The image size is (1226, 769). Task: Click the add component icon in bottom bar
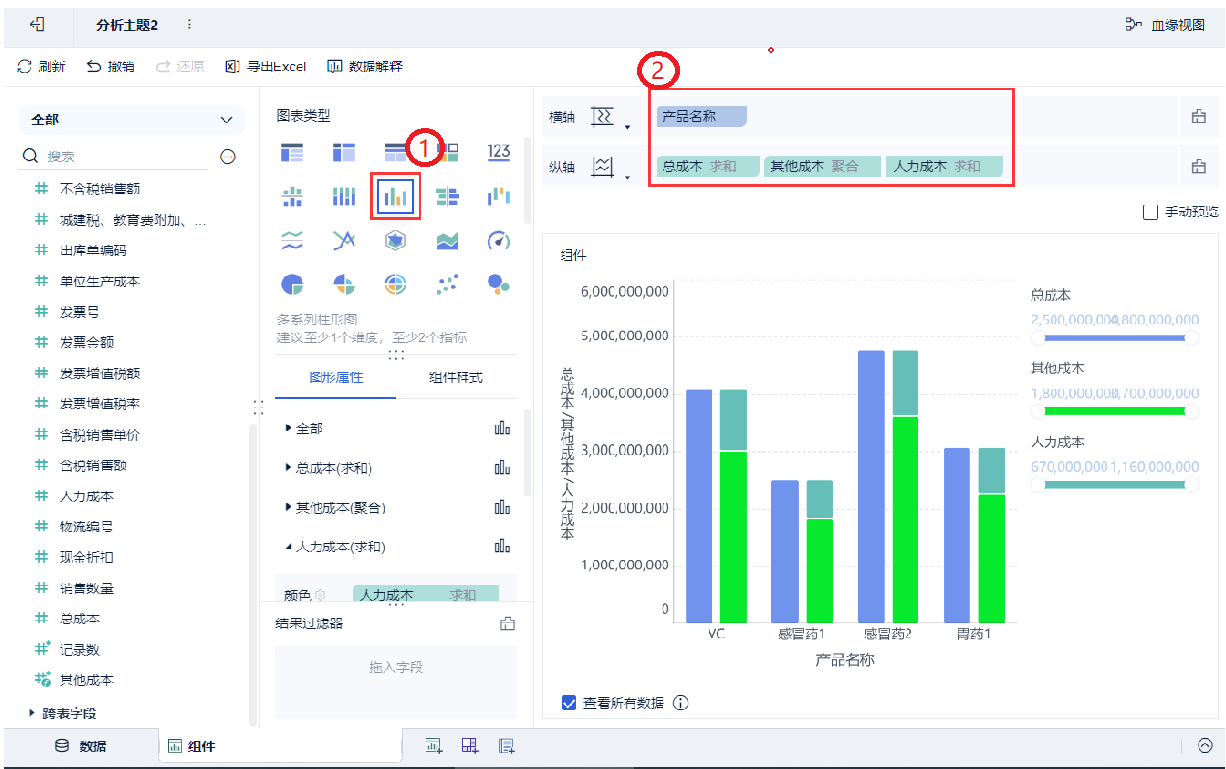(434, 745)
